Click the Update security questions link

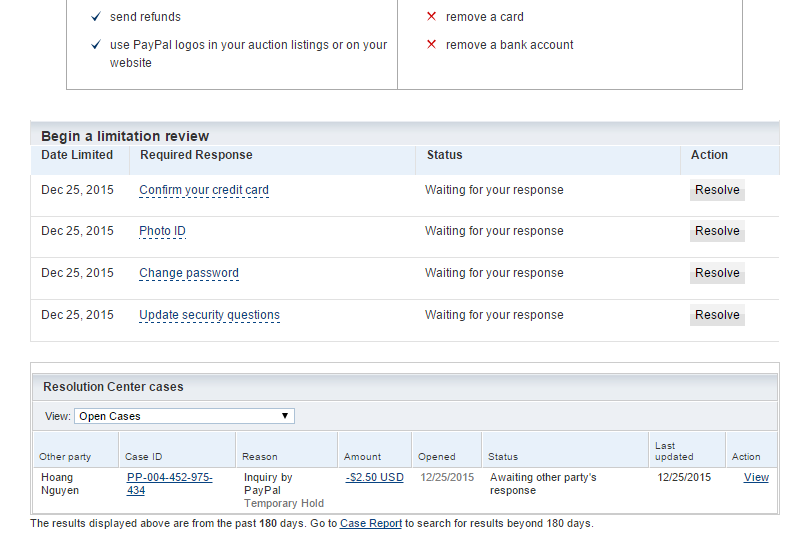click(x=209, y=315)
